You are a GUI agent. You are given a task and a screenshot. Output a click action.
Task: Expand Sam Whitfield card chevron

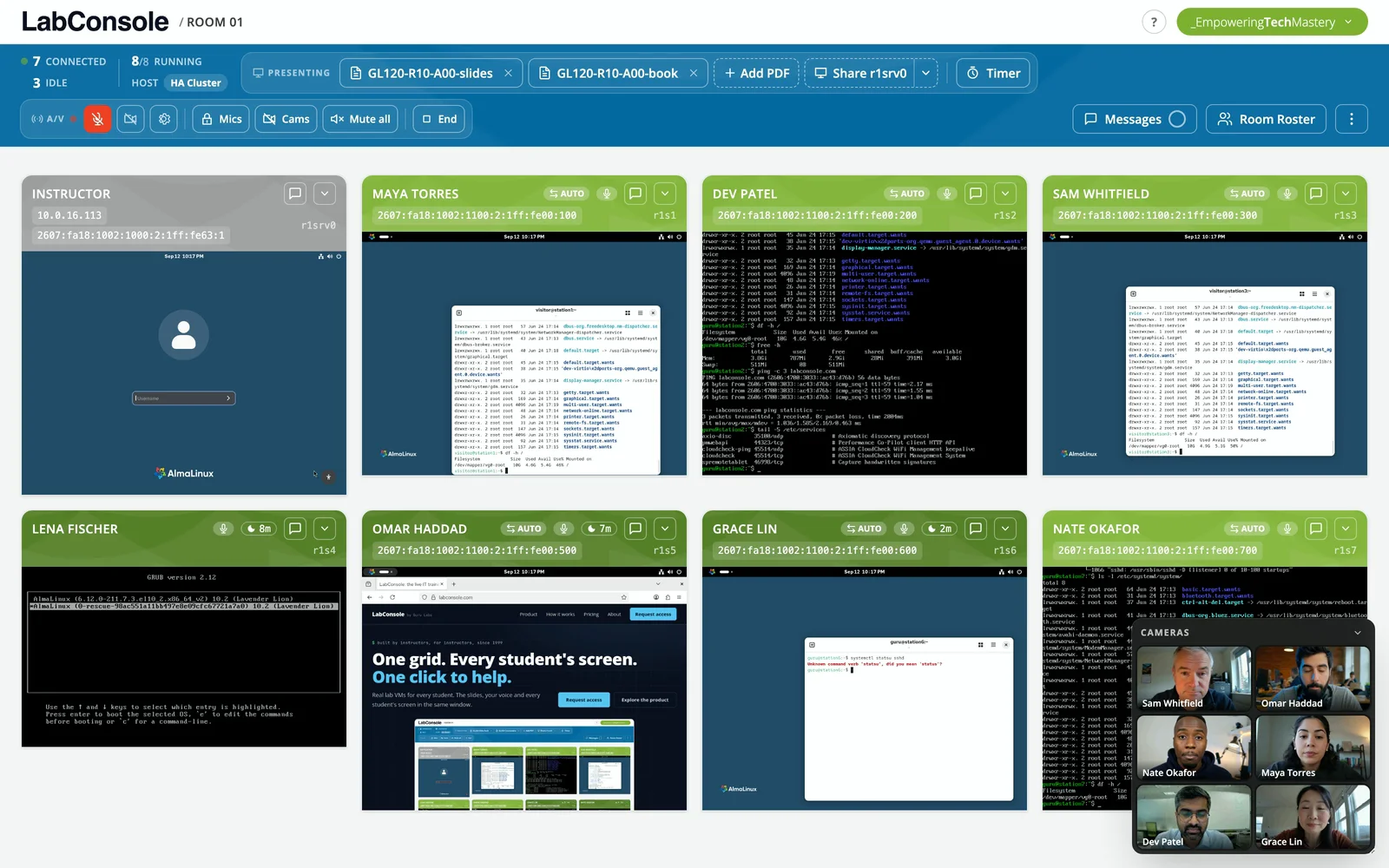coord(1346,194)
